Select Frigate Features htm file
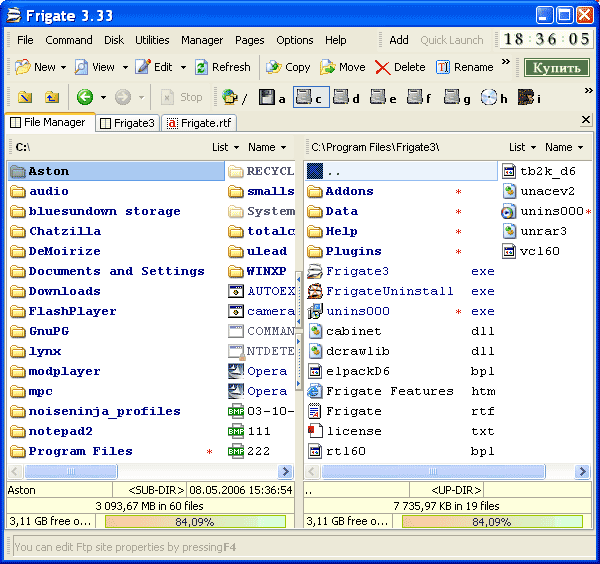Viewport: 600px width, 564px height. (x=401, y=391)
